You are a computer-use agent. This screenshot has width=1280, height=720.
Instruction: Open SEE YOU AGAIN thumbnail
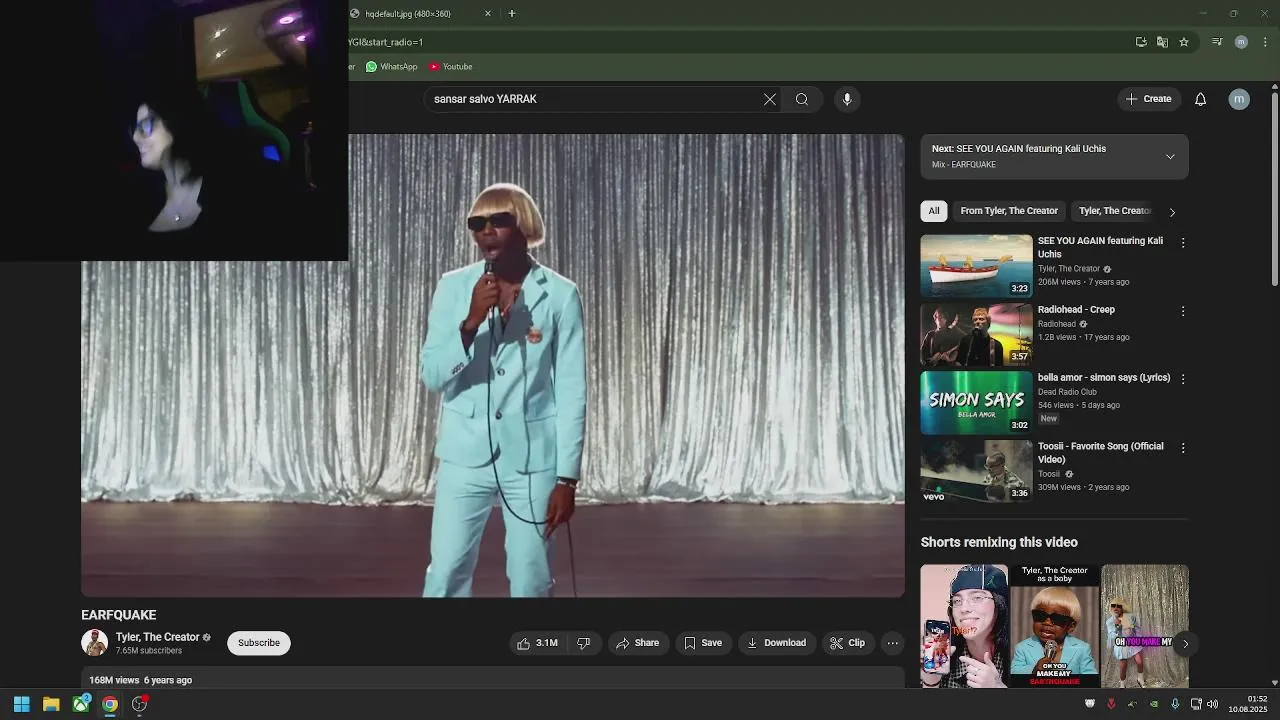click(976, 266)
